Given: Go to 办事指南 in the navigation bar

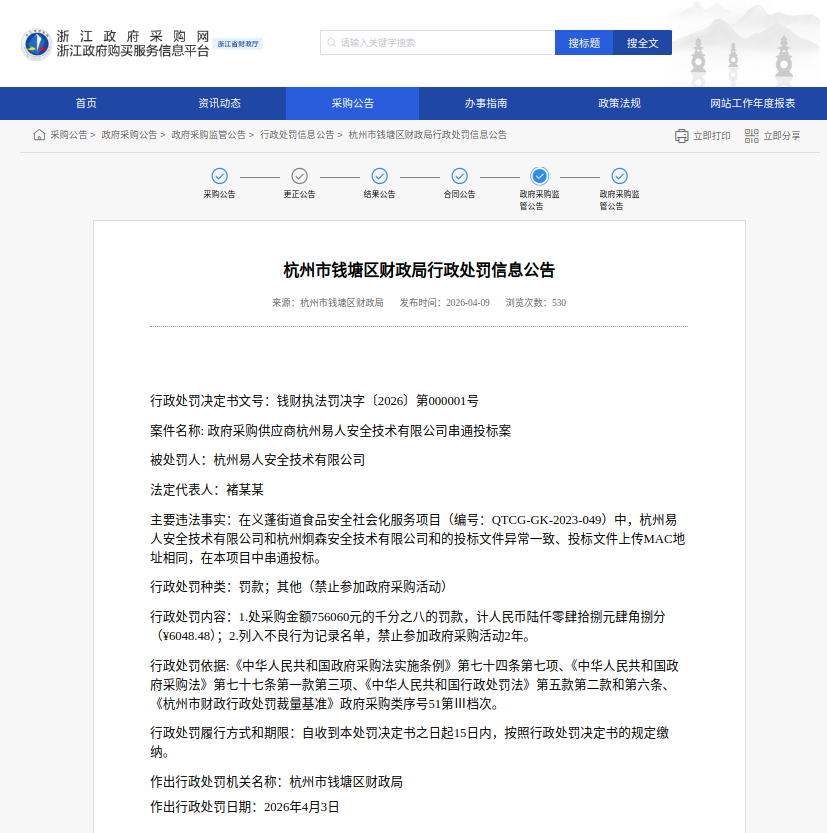Looking at the screenshot, I should (485, 103).
